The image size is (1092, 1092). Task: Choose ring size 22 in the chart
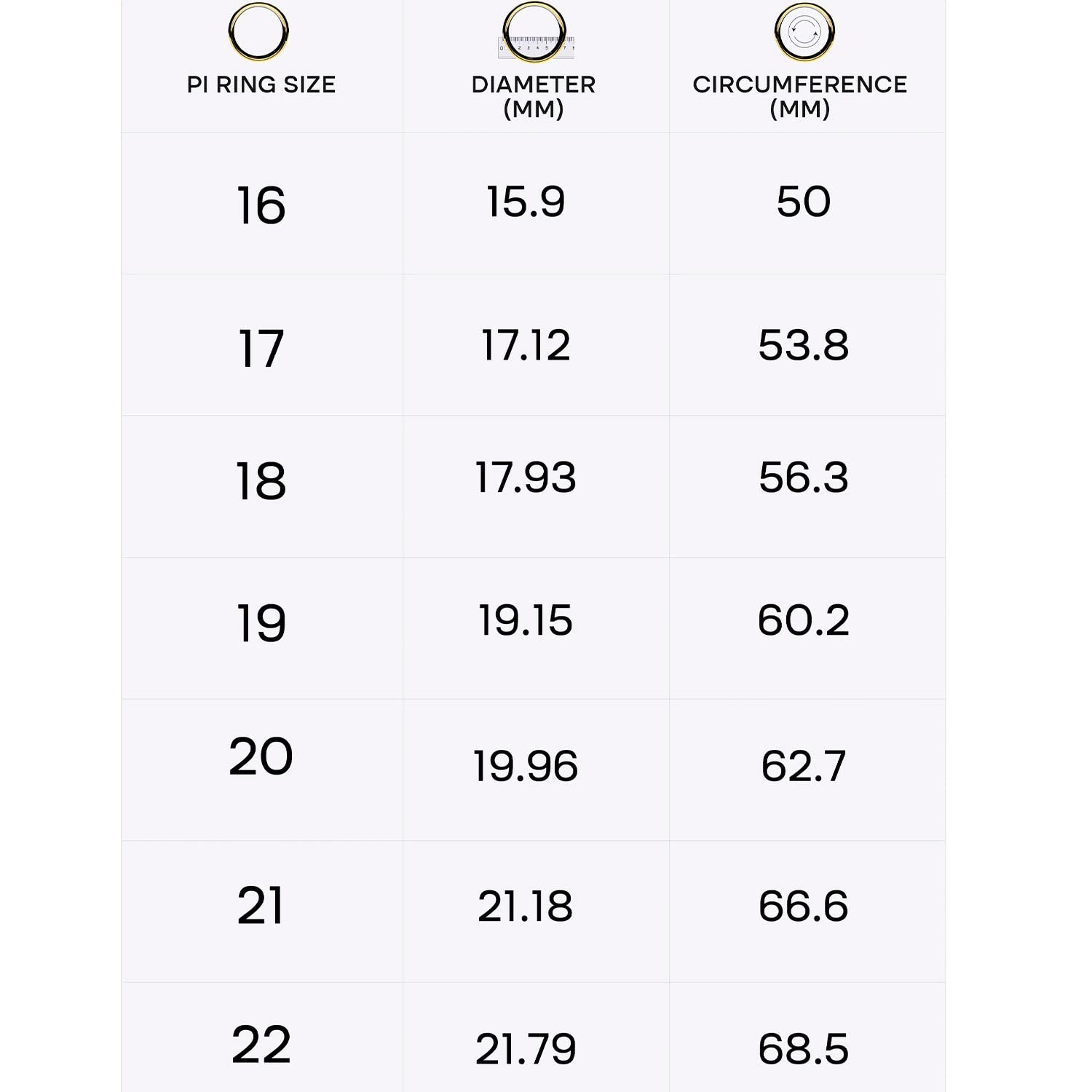coord(261,1045)
